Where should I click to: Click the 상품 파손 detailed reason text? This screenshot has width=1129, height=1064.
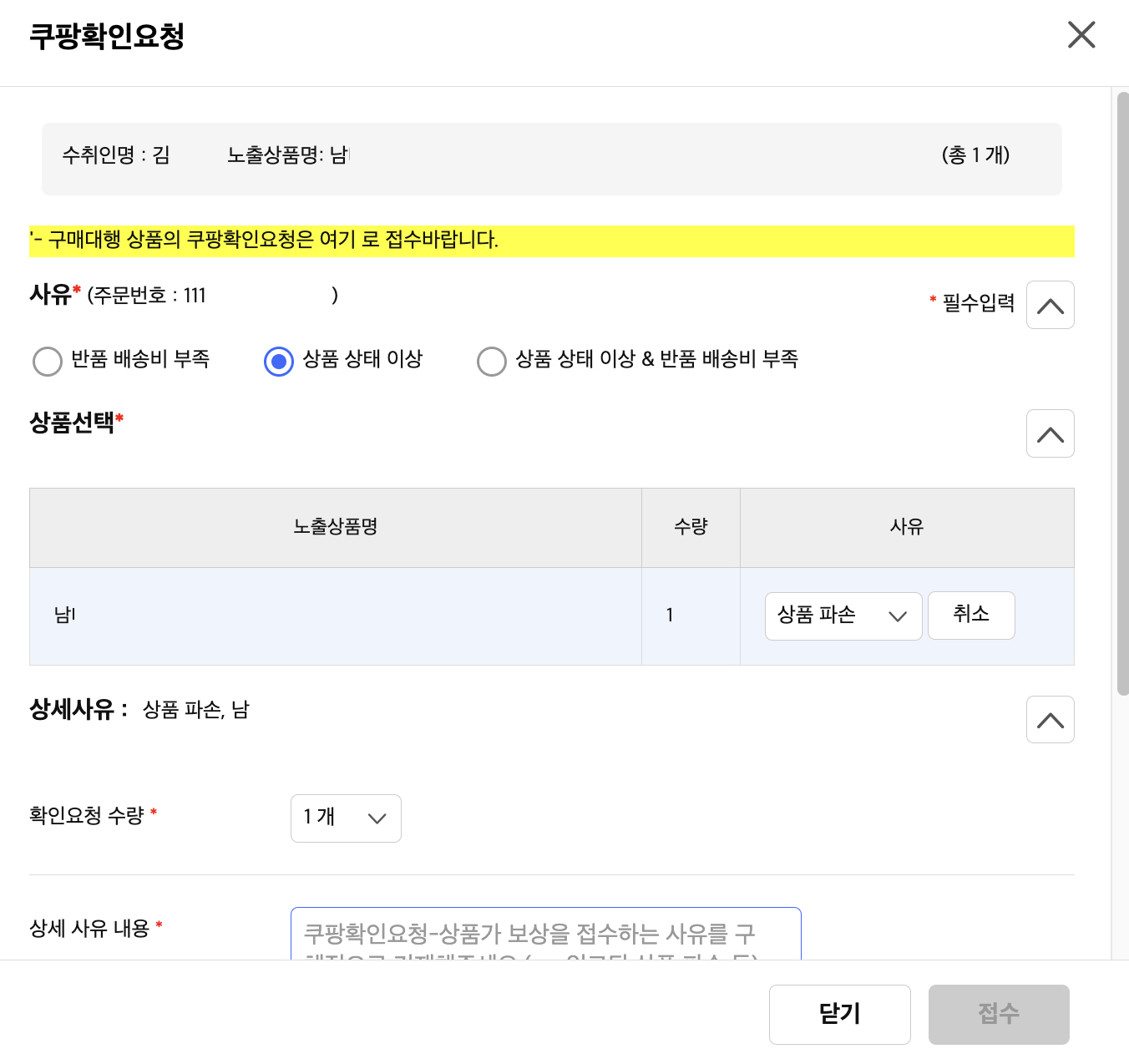tap(196, 710)
